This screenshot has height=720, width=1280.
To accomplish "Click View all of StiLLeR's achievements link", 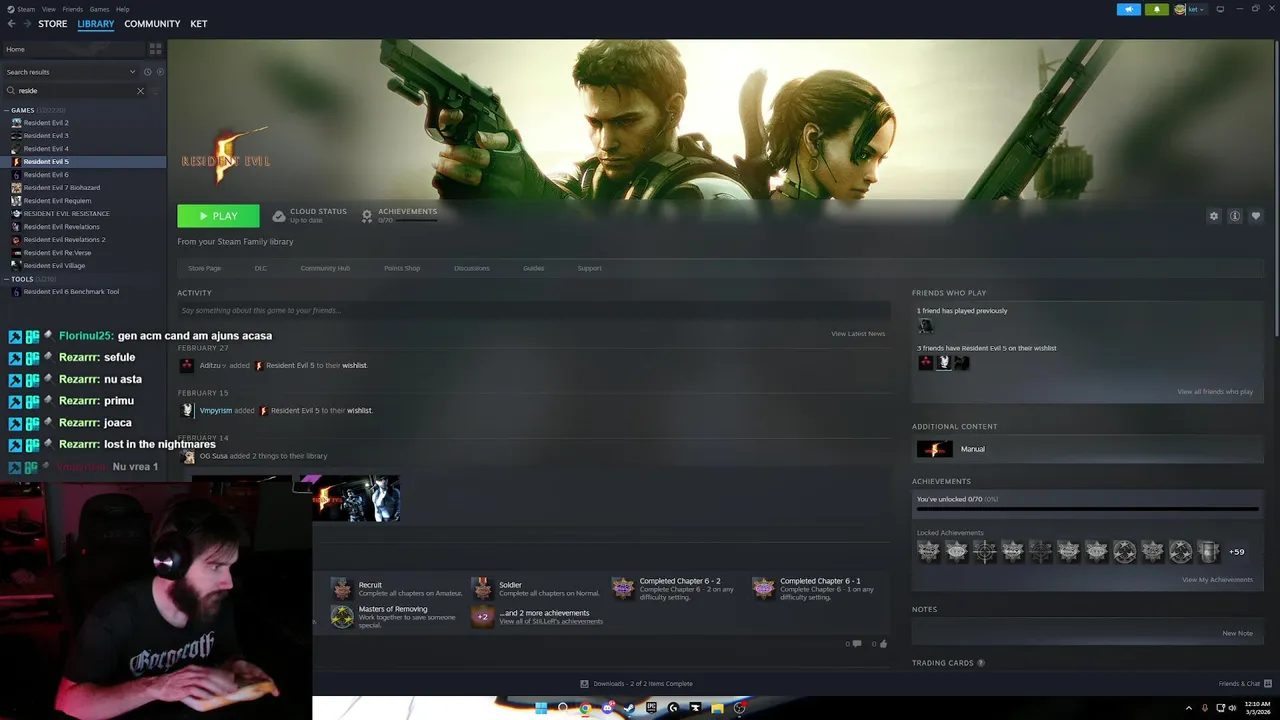I will [551, 622].
